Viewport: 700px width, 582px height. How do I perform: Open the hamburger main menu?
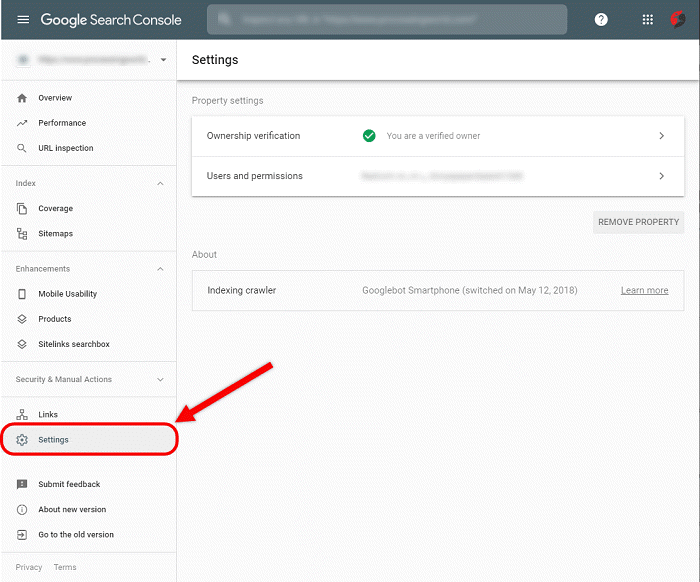[x=23, y=20]
